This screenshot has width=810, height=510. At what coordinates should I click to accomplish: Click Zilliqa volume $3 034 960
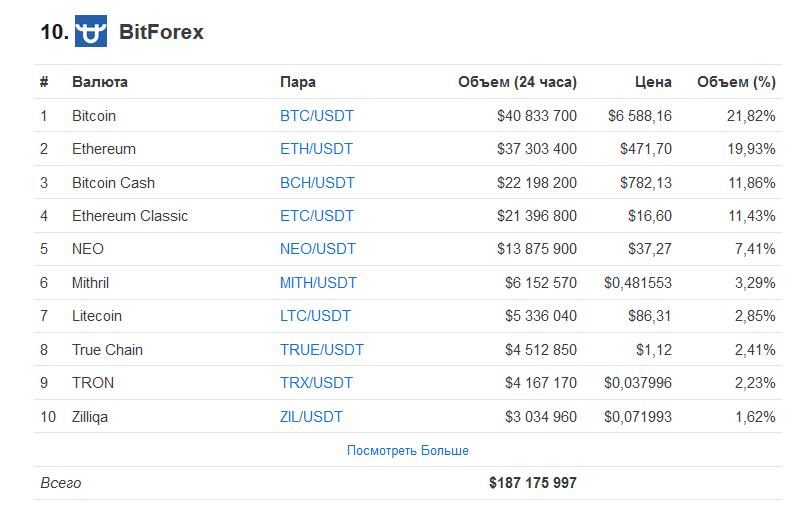pos(541,417)
